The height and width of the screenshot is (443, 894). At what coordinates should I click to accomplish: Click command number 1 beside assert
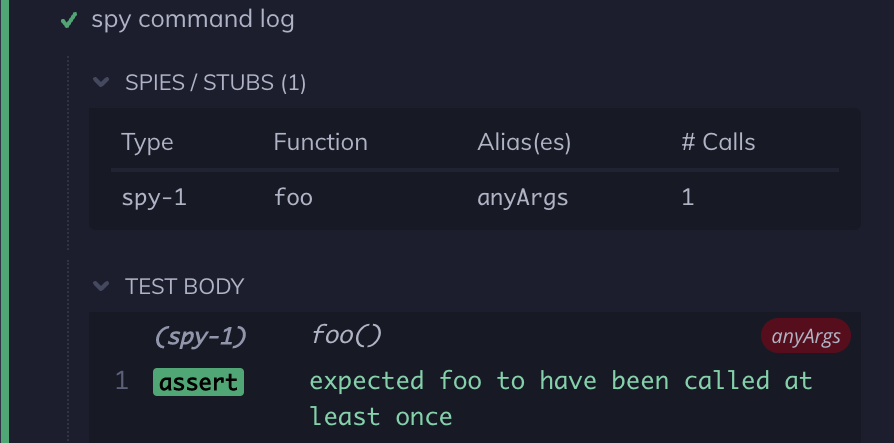pyautogui.click(x=121, y=381)
